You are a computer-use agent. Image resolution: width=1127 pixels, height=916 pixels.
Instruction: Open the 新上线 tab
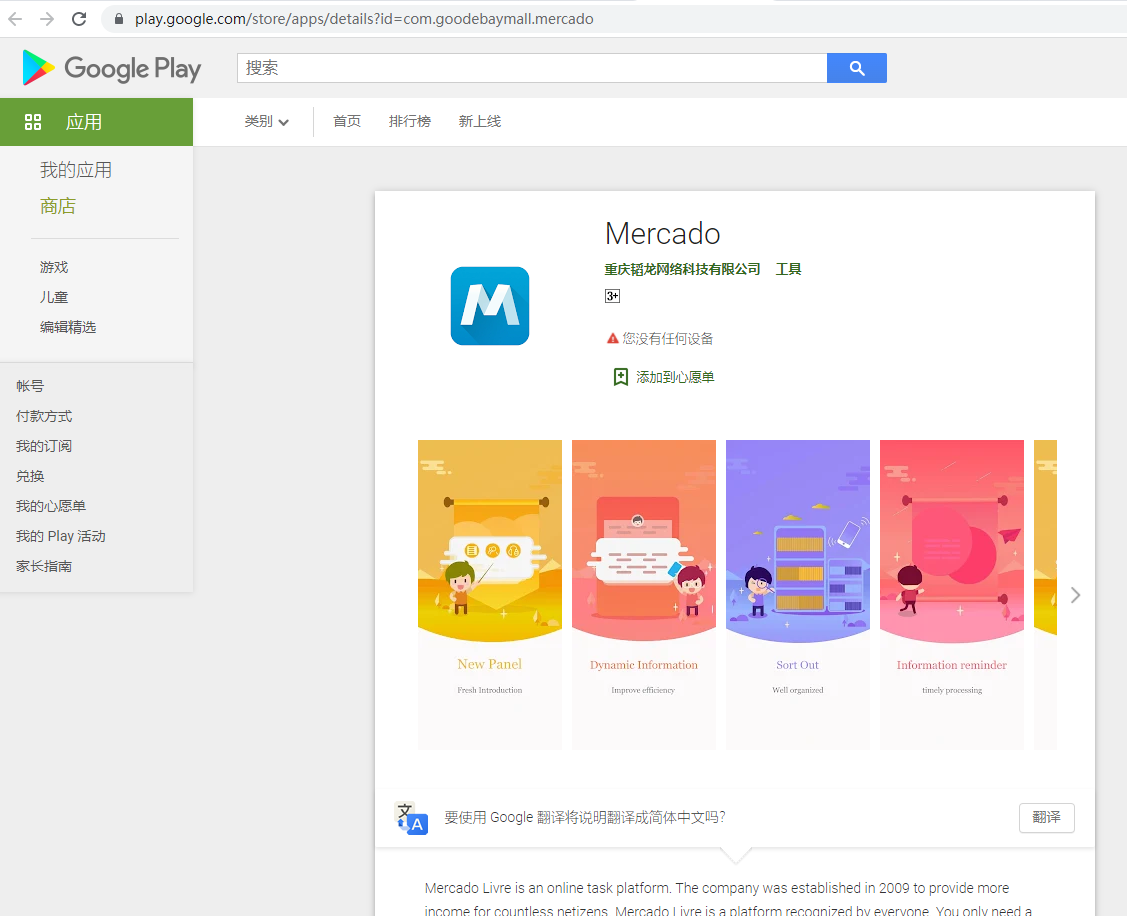coord(479,122)
